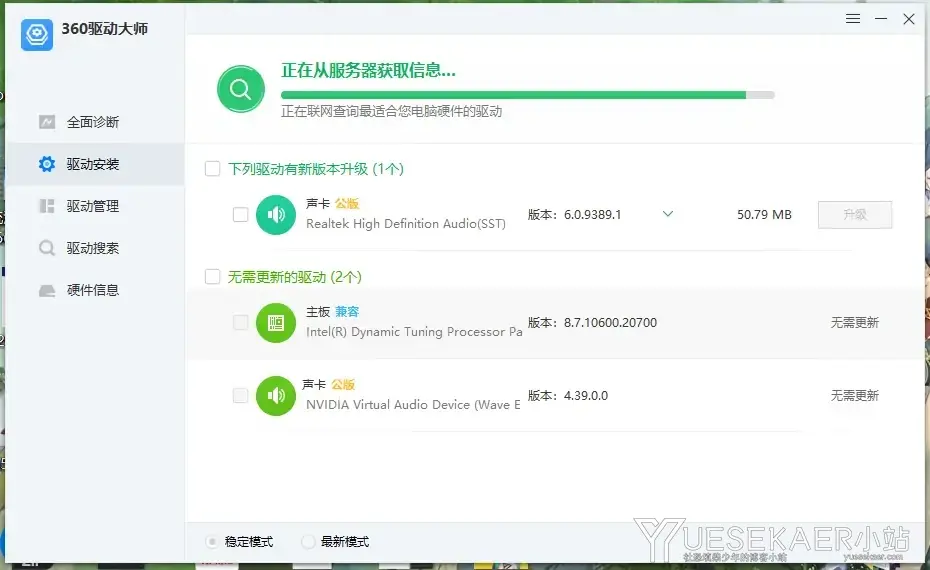Screen dimensions: 930x570
Task: Go to 驱动搜索 section
Action: pyautogui.click(x=95, y=248)
